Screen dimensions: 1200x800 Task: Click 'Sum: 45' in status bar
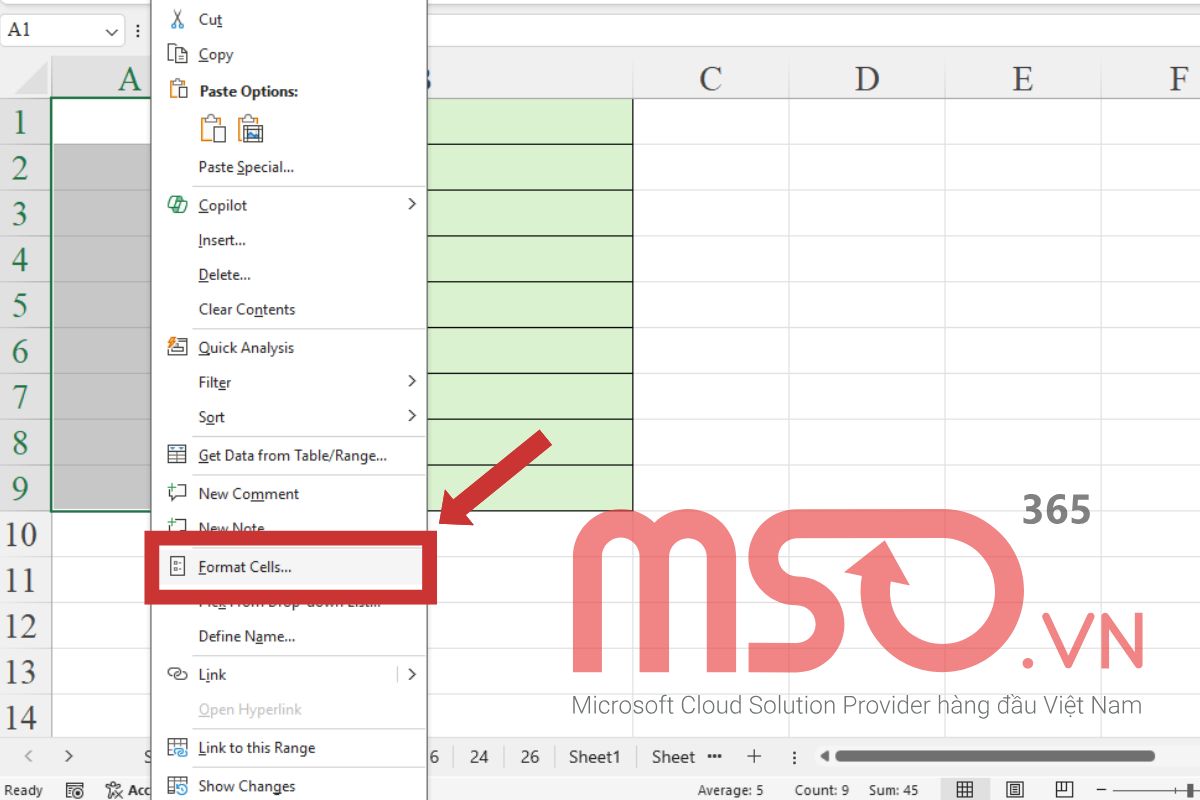click(893, 790)
